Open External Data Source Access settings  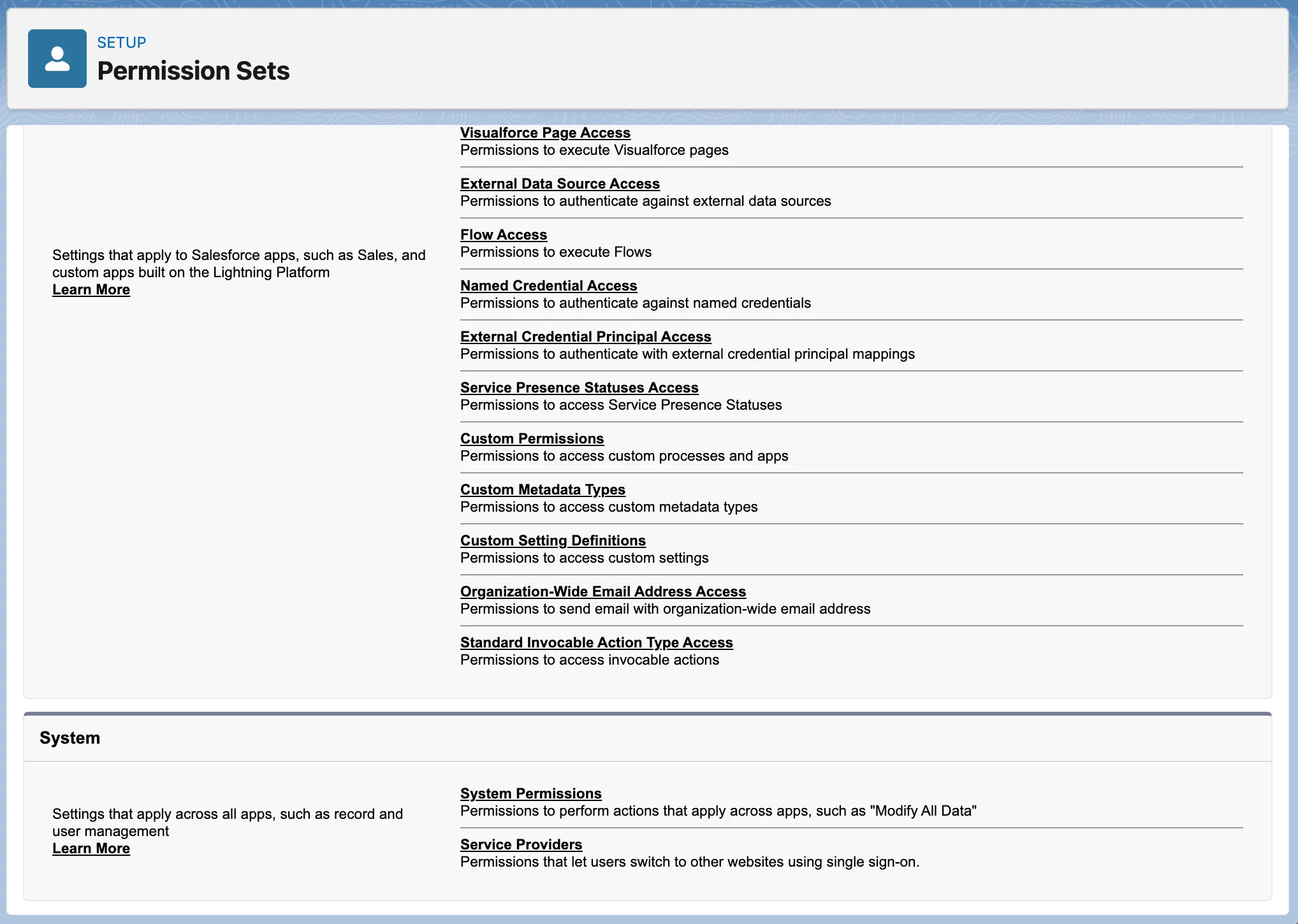point(560,184)
